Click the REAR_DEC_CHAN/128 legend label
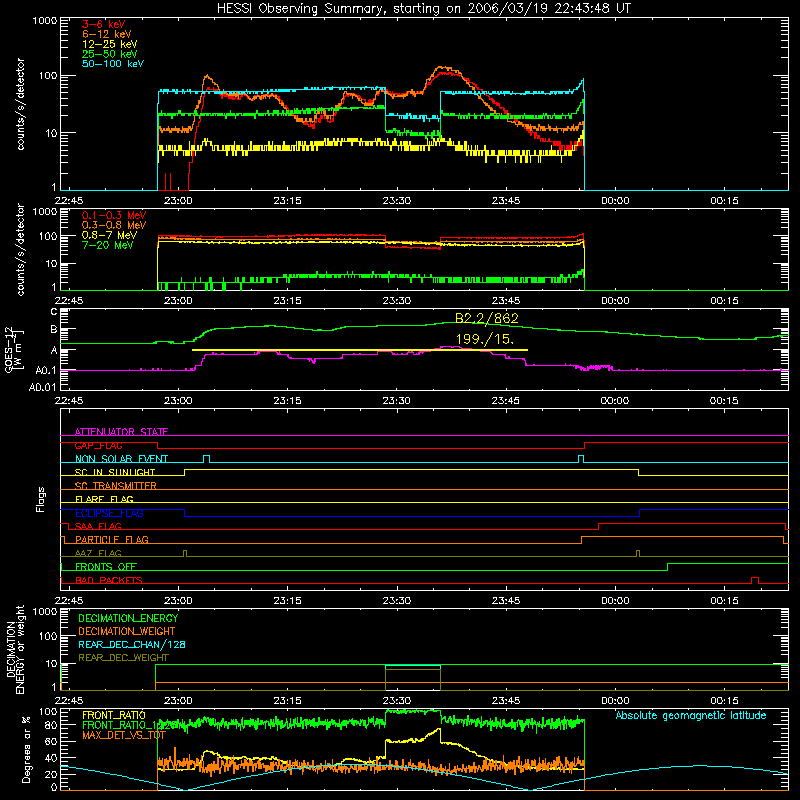The image size is (800, 800). click(132, 644)
